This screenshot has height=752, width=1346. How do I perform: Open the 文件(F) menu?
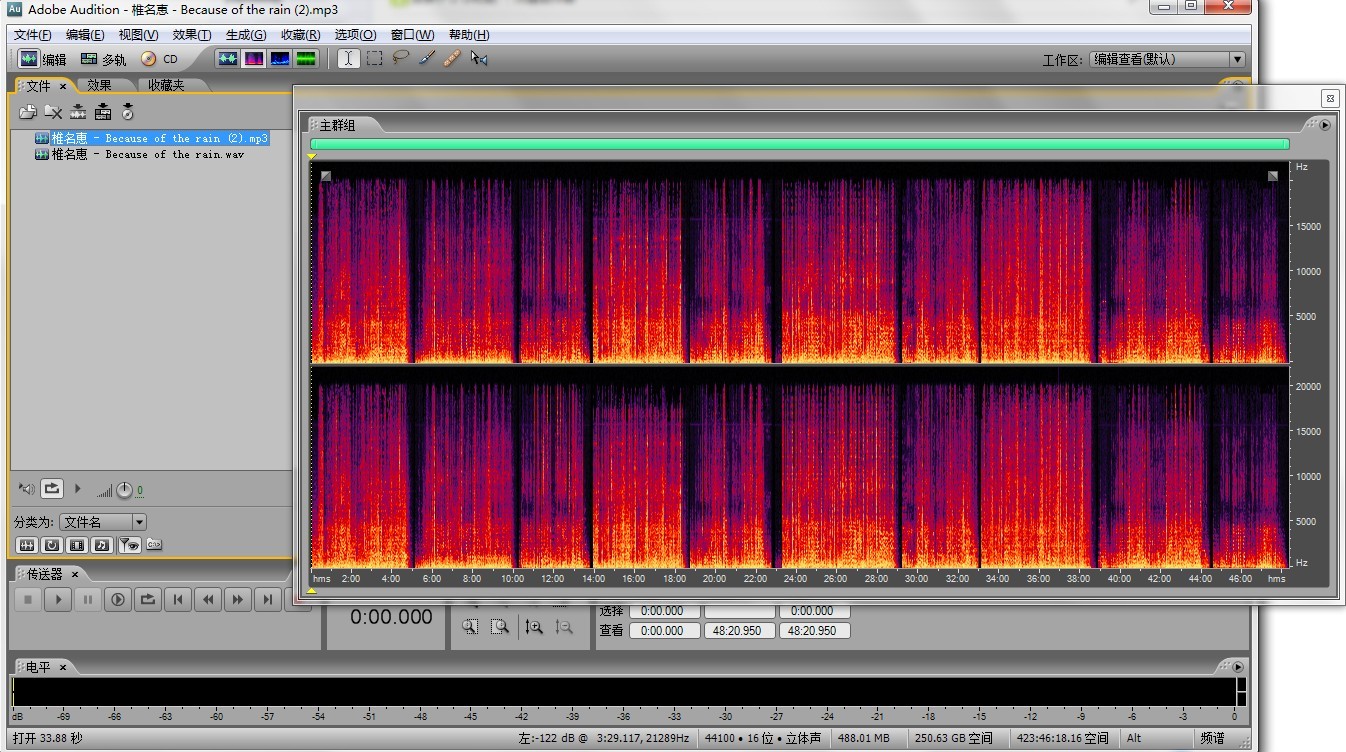(x=33, y=35)
